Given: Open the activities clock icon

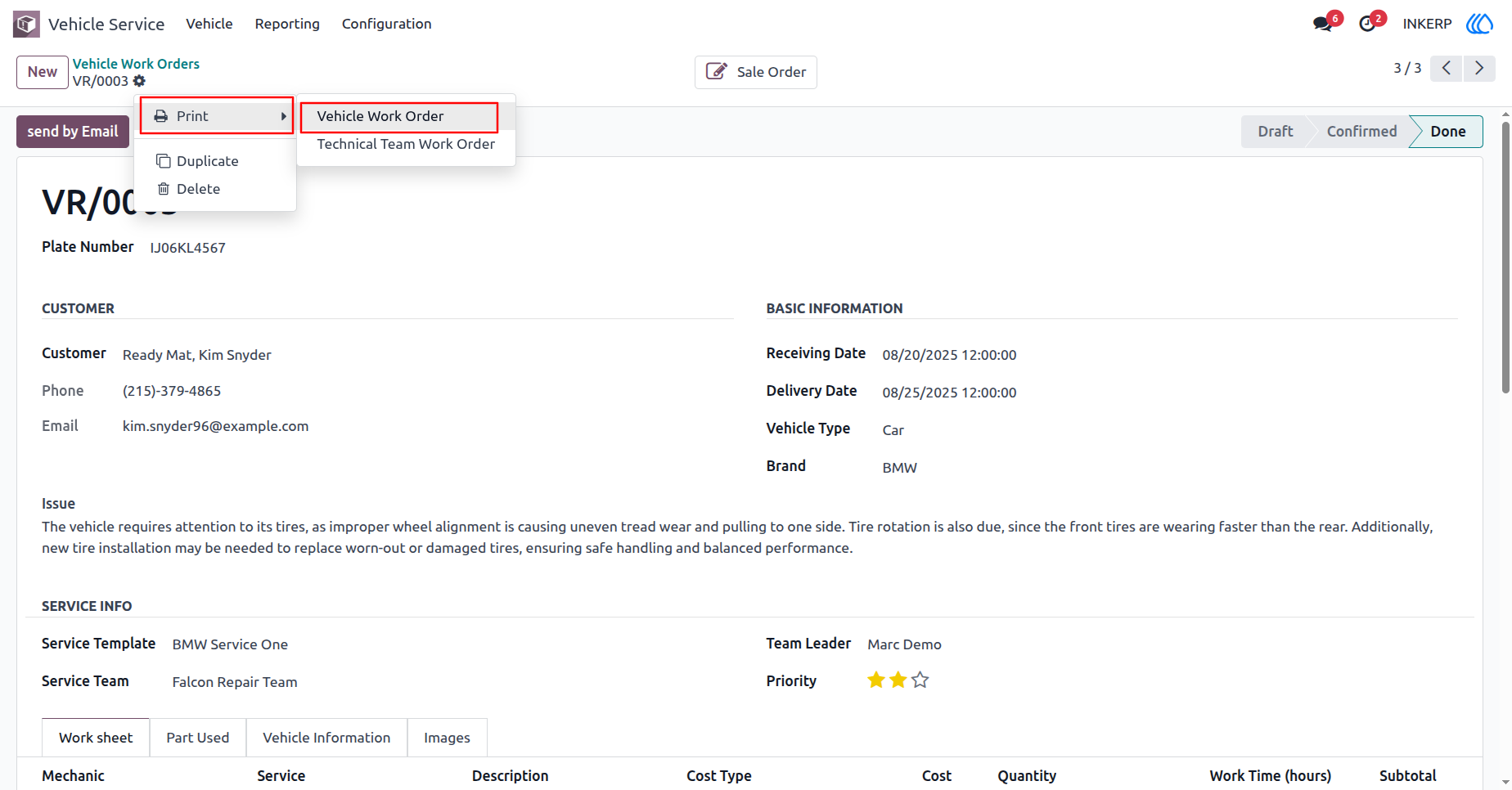Looking at the screenshot, I should click(1367, 24).
